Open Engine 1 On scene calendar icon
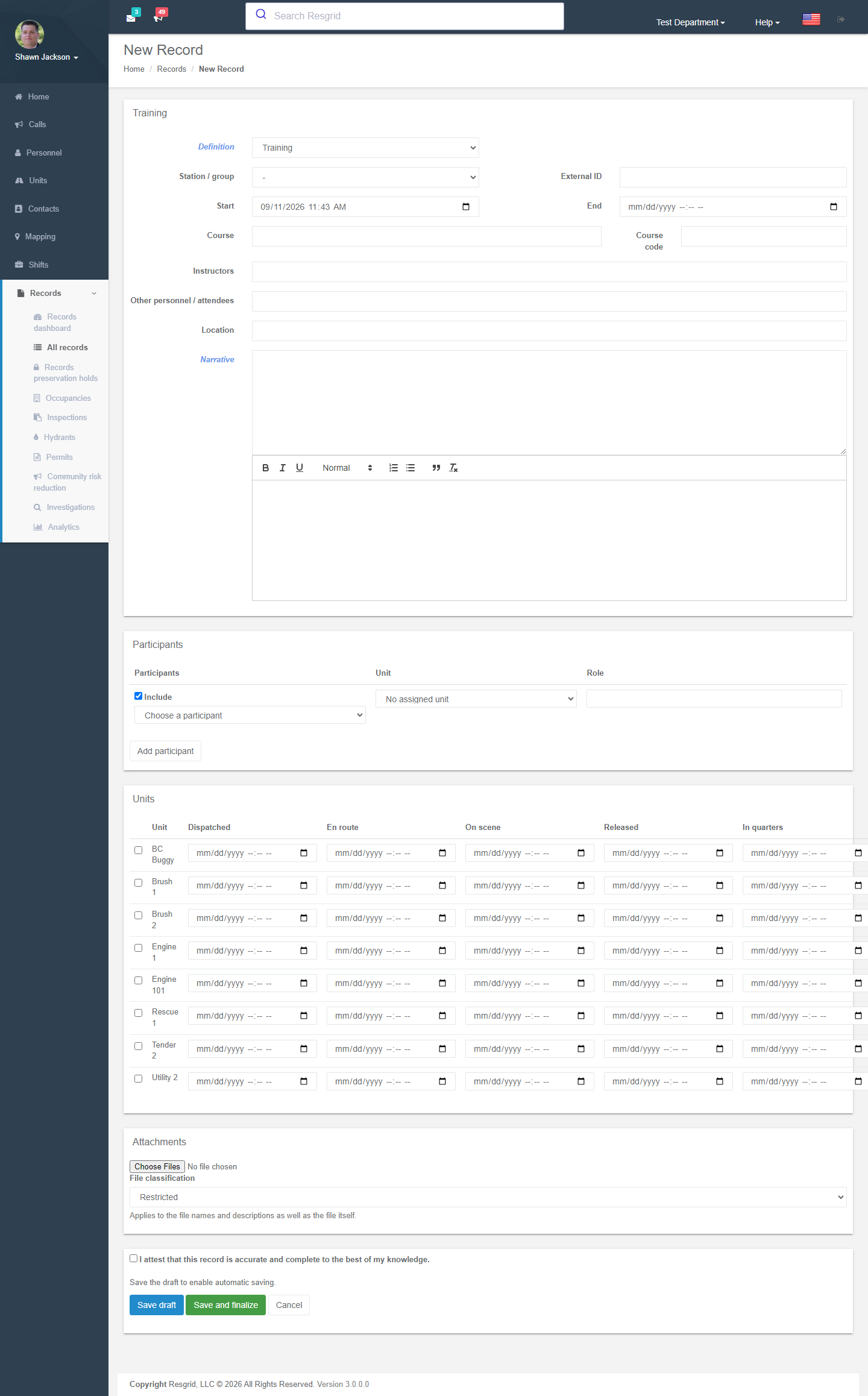 581,951
